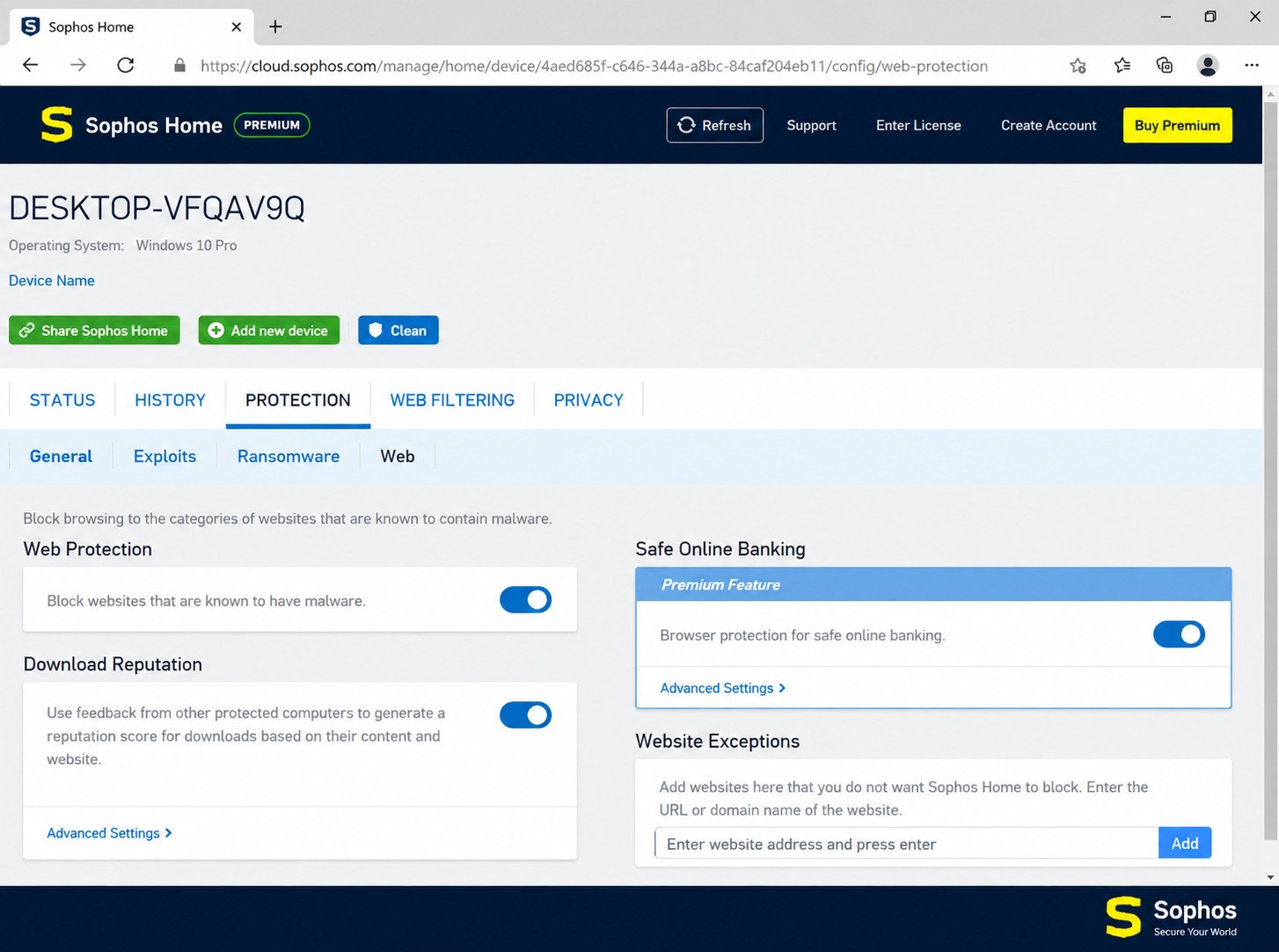Viewport: 1279px width, 952px height.
Task: Switch to the STATUS tab
Action: (62, 400)
